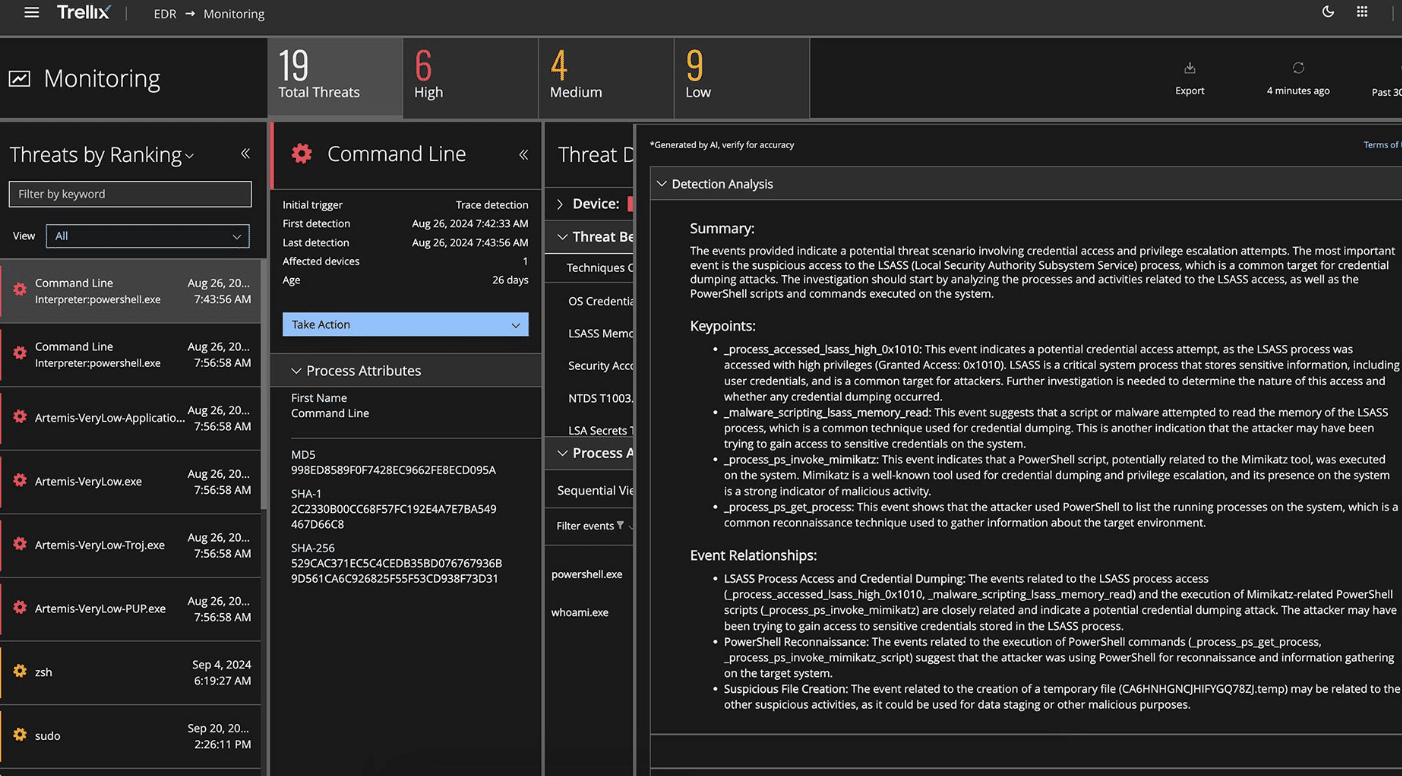
Task: Click the orange gear icon for sudo
Action: [19, 735]
